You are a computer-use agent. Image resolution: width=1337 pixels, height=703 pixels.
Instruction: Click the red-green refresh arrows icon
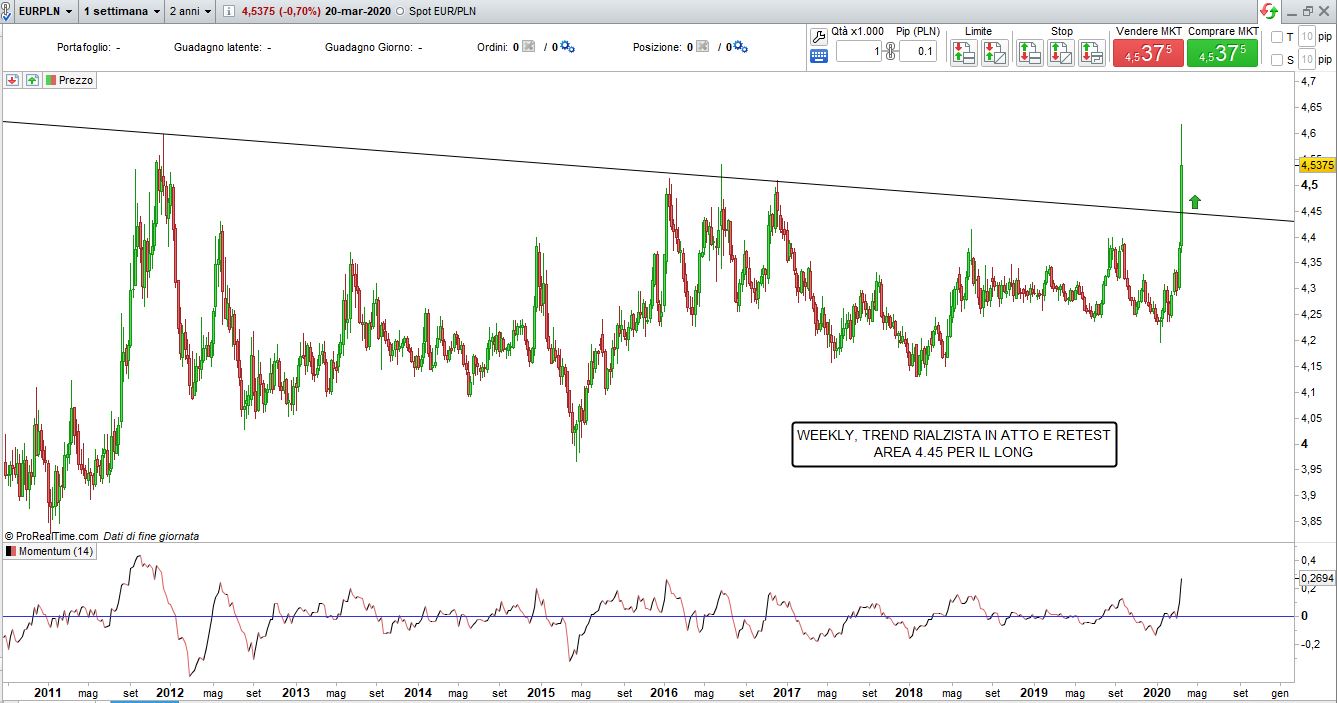click(x=1268, y=11)
